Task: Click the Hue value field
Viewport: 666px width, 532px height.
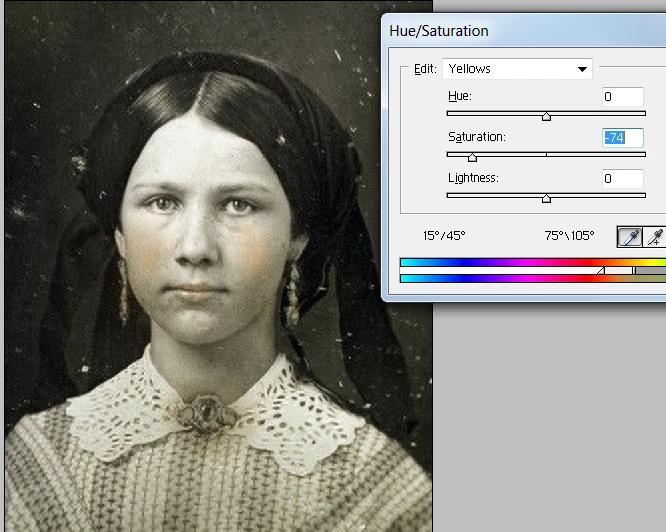Action: coord(622,97)
